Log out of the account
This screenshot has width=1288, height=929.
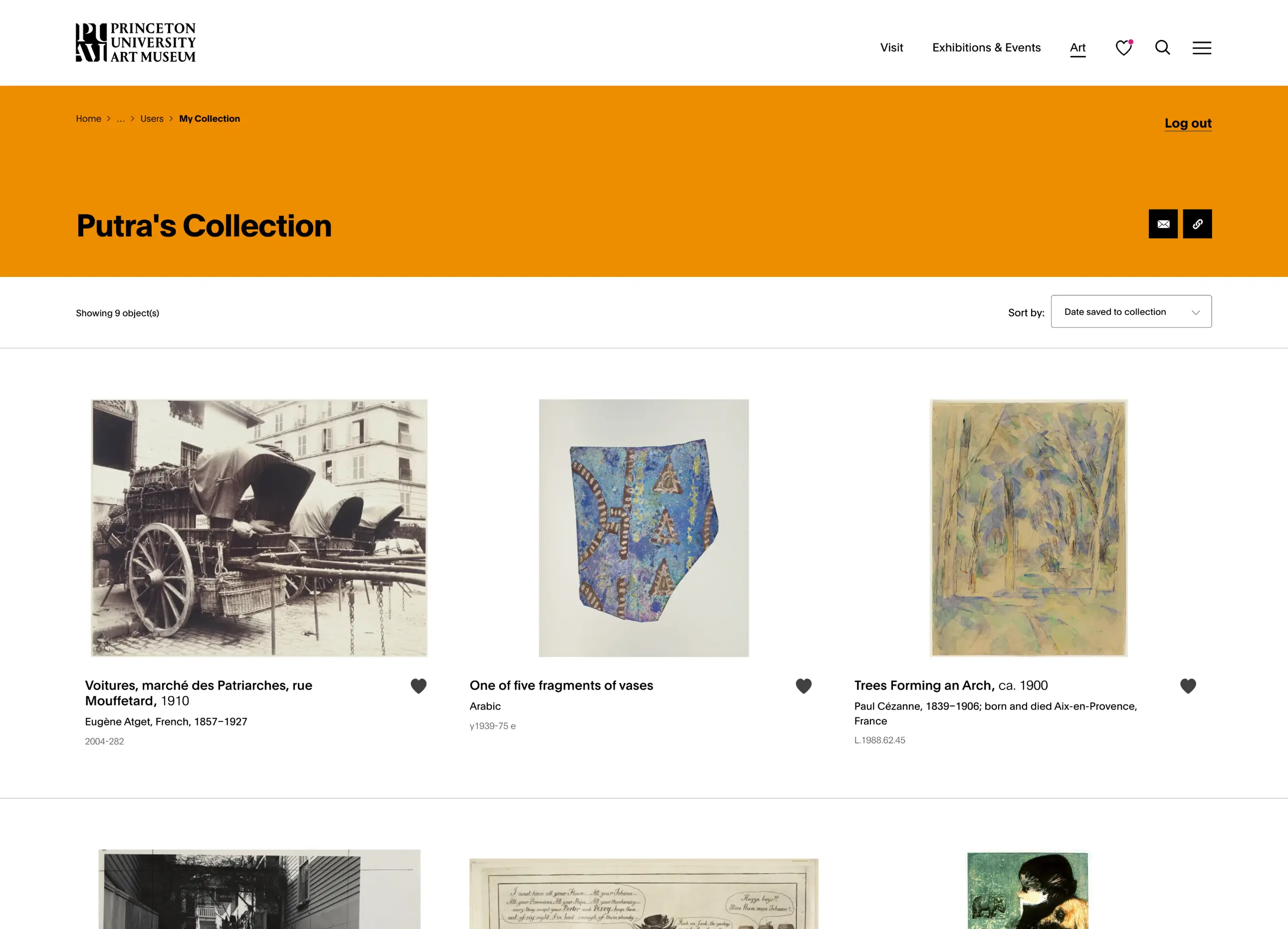1188,123
